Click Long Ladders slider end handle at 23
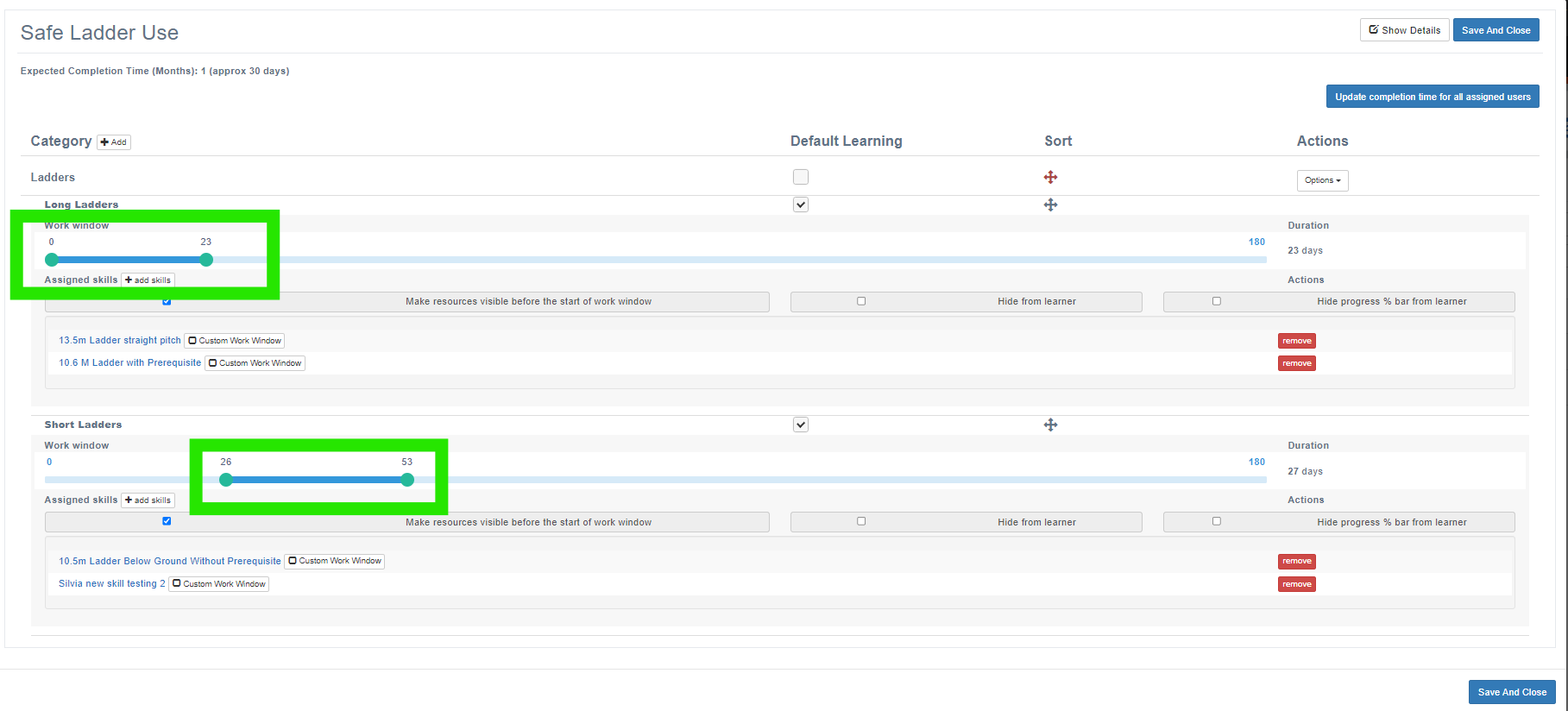This screenshot has width=1568, height=711. tap(206, 260)
